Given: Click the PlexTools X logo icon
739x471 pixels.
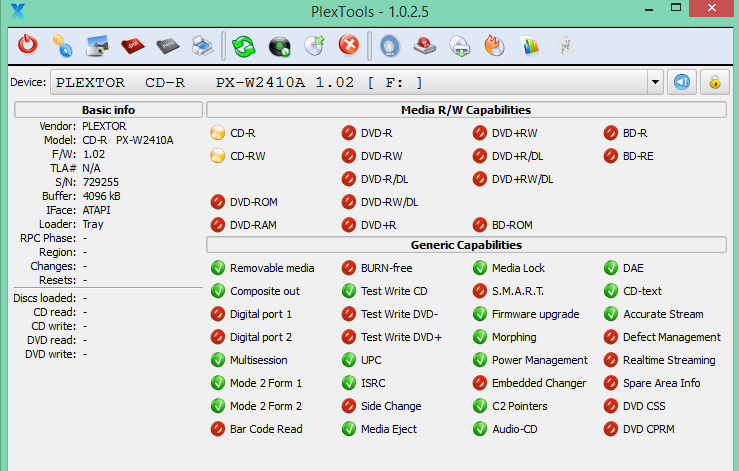Looking at the screenshot, I should [x=18, y=11].
